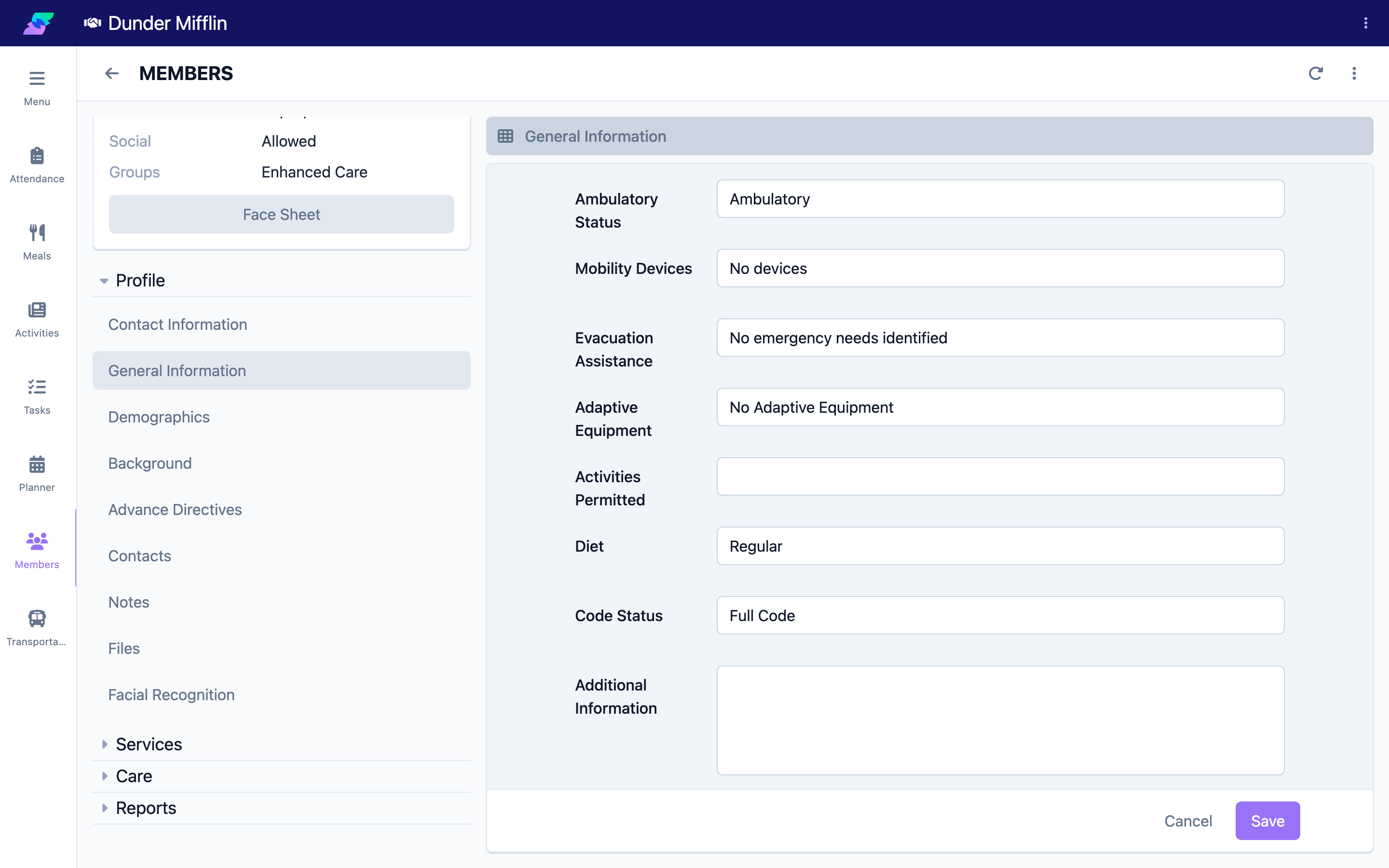
Task: Open Advance Directives
Action: (x=281, y=509)
